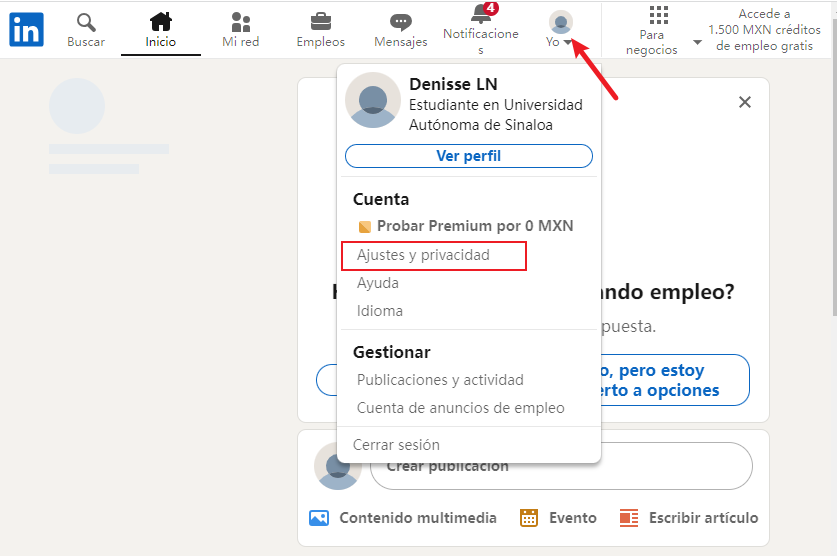Viewport: 837px width, 556px height.
Task: Click the Escribir artículo option
Action: click(x=689, y=518)
